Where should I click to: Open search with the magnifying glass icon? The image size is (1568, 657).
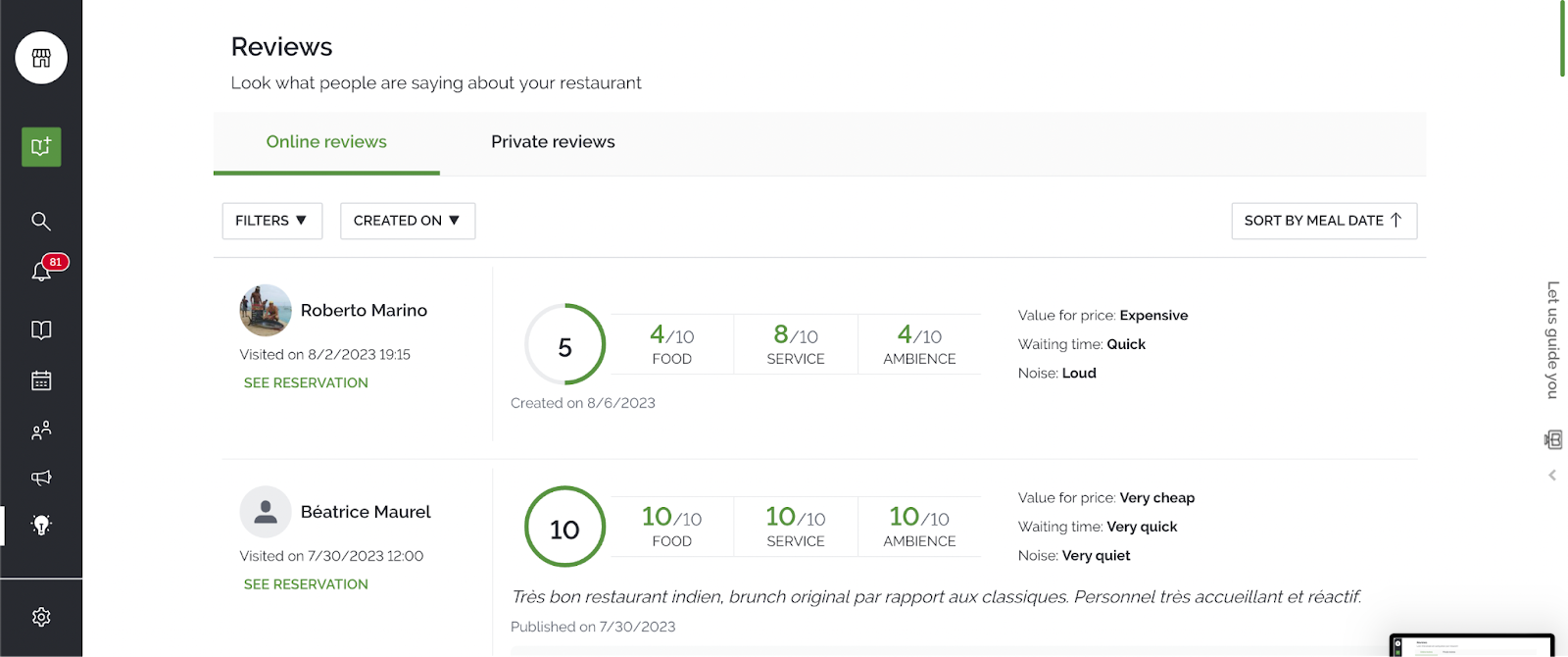[x=41, y=222]
